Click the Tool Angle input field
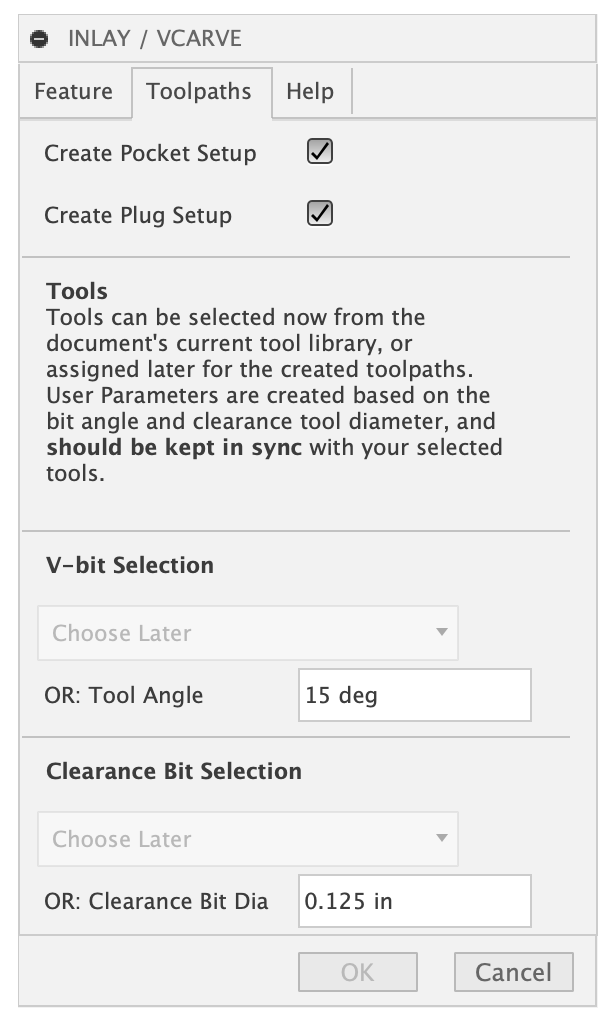Viewport: 612px width, 1018px height. point(414,695)
